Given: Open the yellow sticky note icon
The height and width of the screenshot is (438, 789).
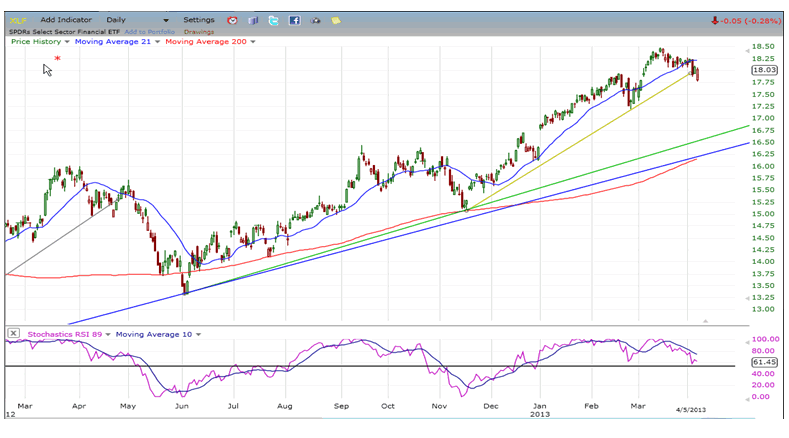Looking at the screenshot, I should [336, 20].
